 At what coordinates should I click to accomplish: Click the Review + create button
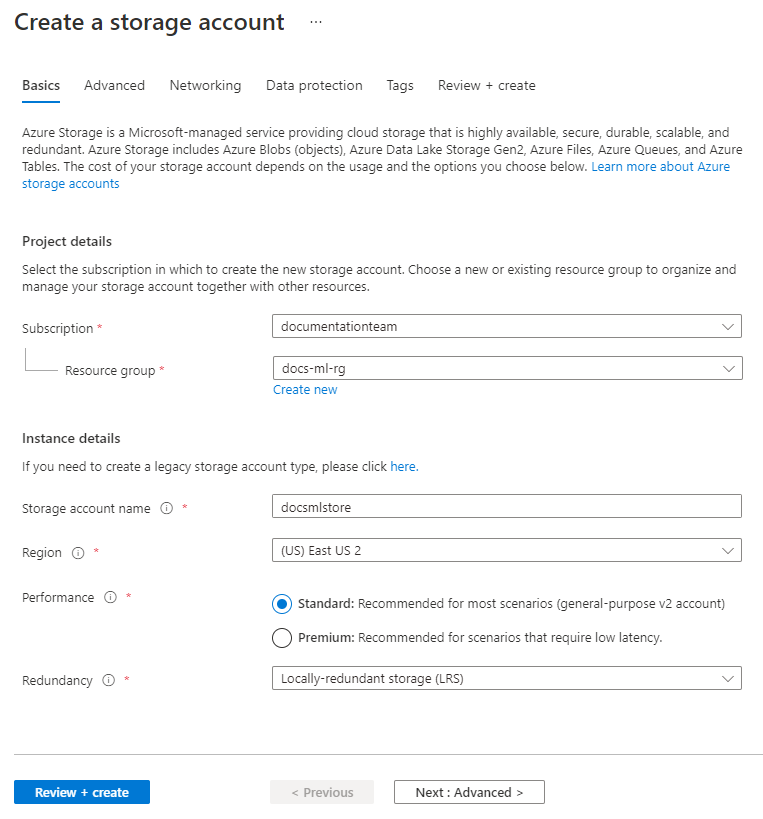81,791
